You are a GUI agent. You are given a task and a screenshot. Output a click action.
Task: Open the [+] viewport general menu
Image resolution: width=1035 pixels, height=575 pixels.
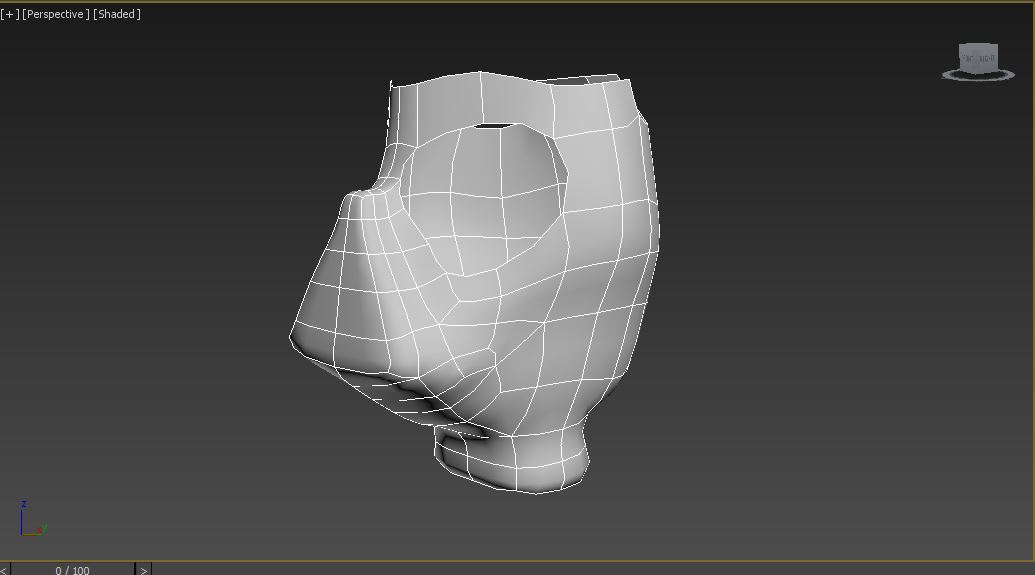[10, 14]
